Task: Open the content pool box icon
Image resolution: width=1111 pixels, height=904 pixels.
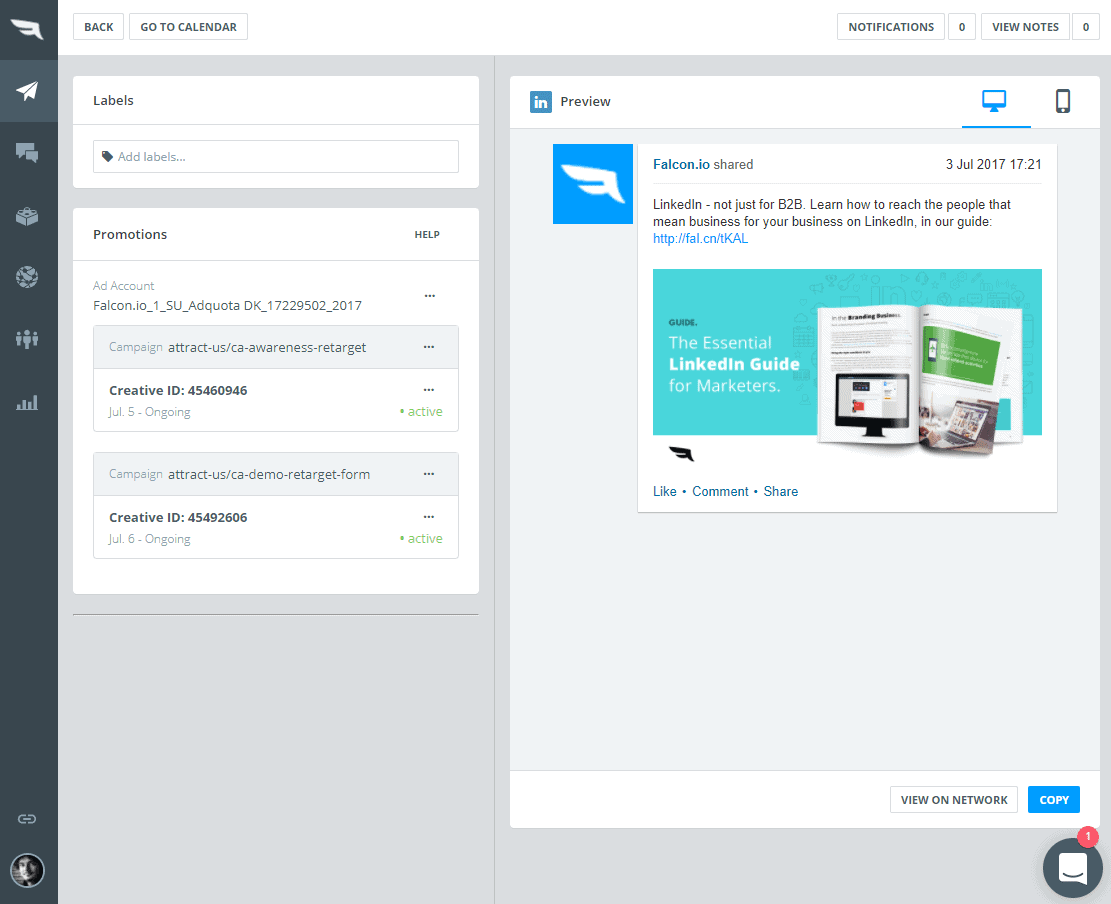Action: pos(27,215)
